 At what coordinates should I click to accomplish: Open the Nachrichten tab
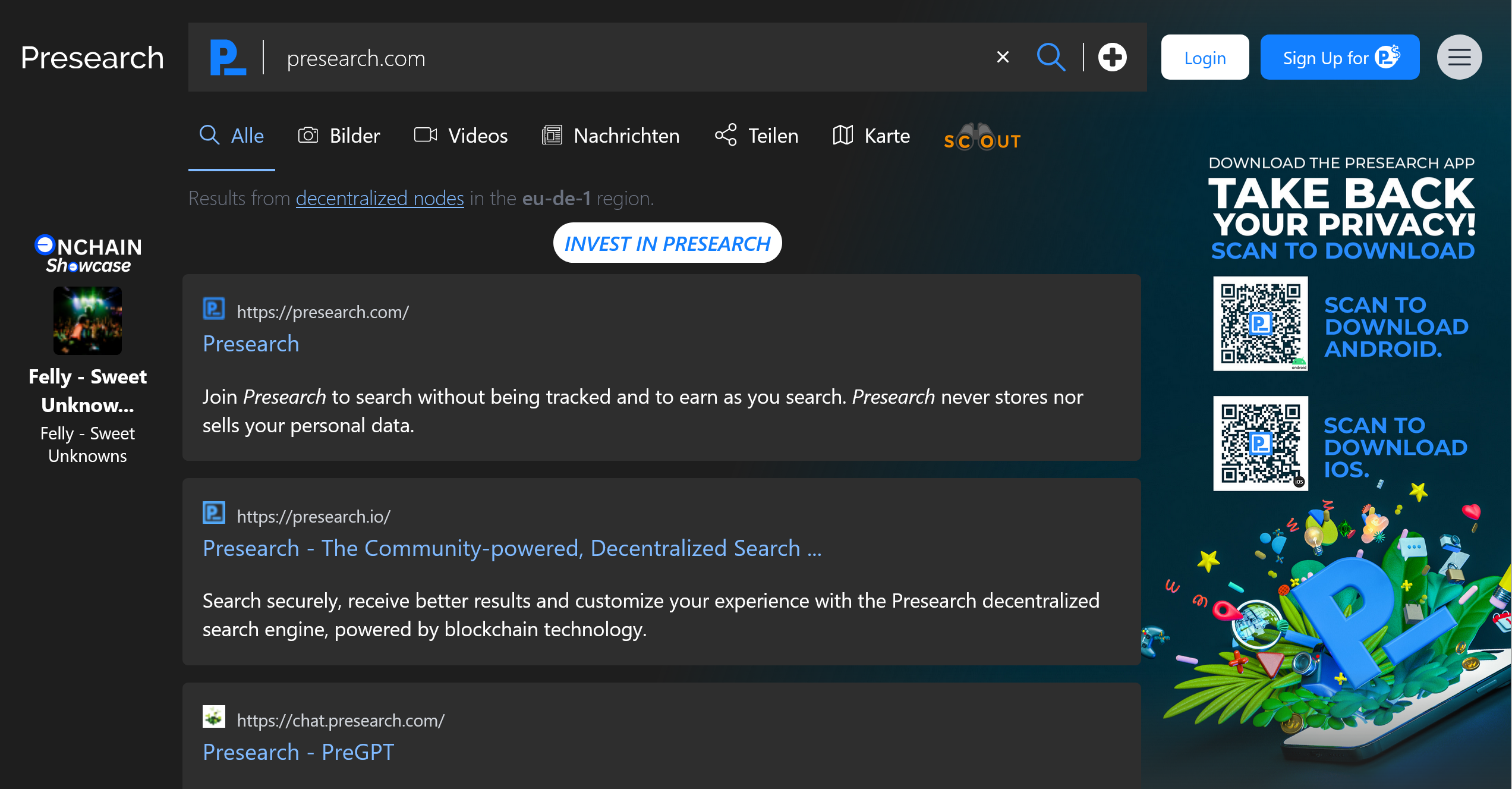tap(610, 136)
